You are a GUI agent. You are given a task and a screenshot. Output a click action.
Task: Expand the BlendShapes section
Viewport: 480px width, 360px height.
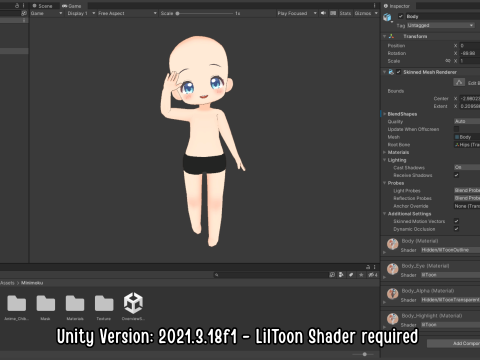click(x=384, y=114)
